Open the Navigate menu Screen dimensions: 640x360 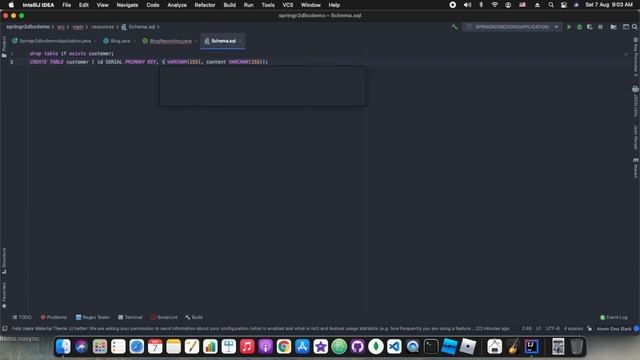coord(127,5)
